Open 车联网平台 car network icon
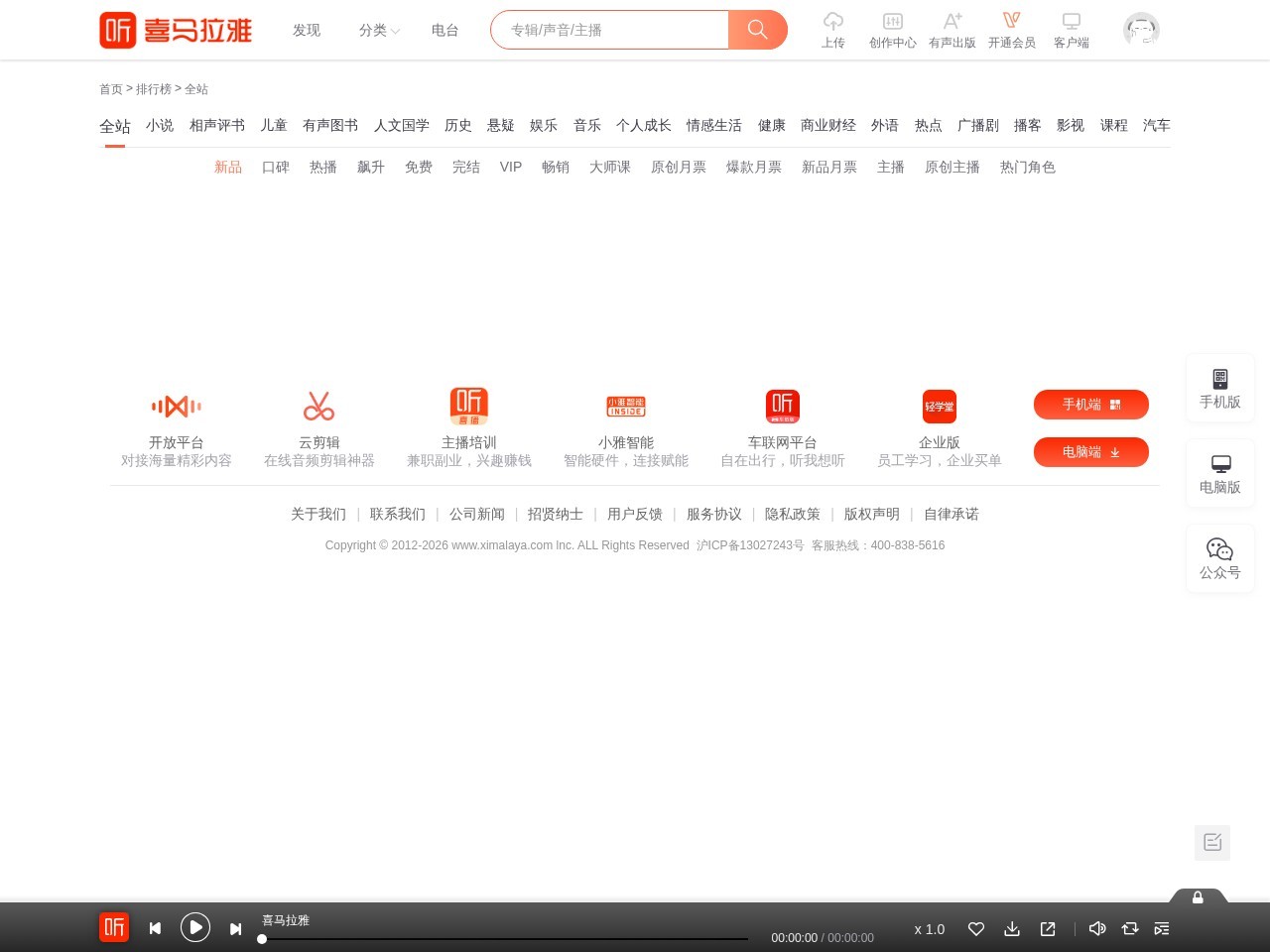 click(783, 407)
